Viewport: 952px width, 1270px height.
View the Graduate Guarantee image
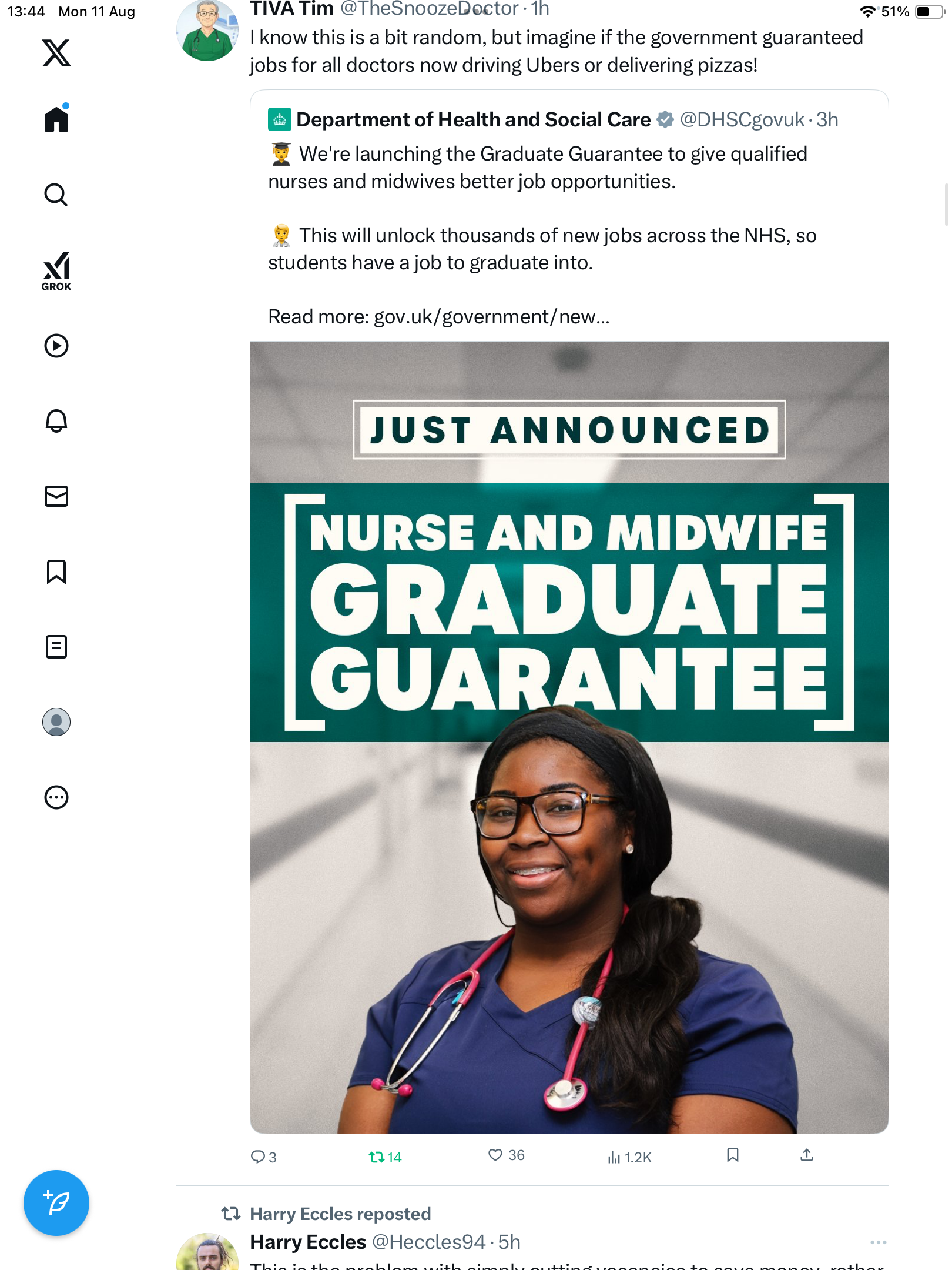[569, 737]
